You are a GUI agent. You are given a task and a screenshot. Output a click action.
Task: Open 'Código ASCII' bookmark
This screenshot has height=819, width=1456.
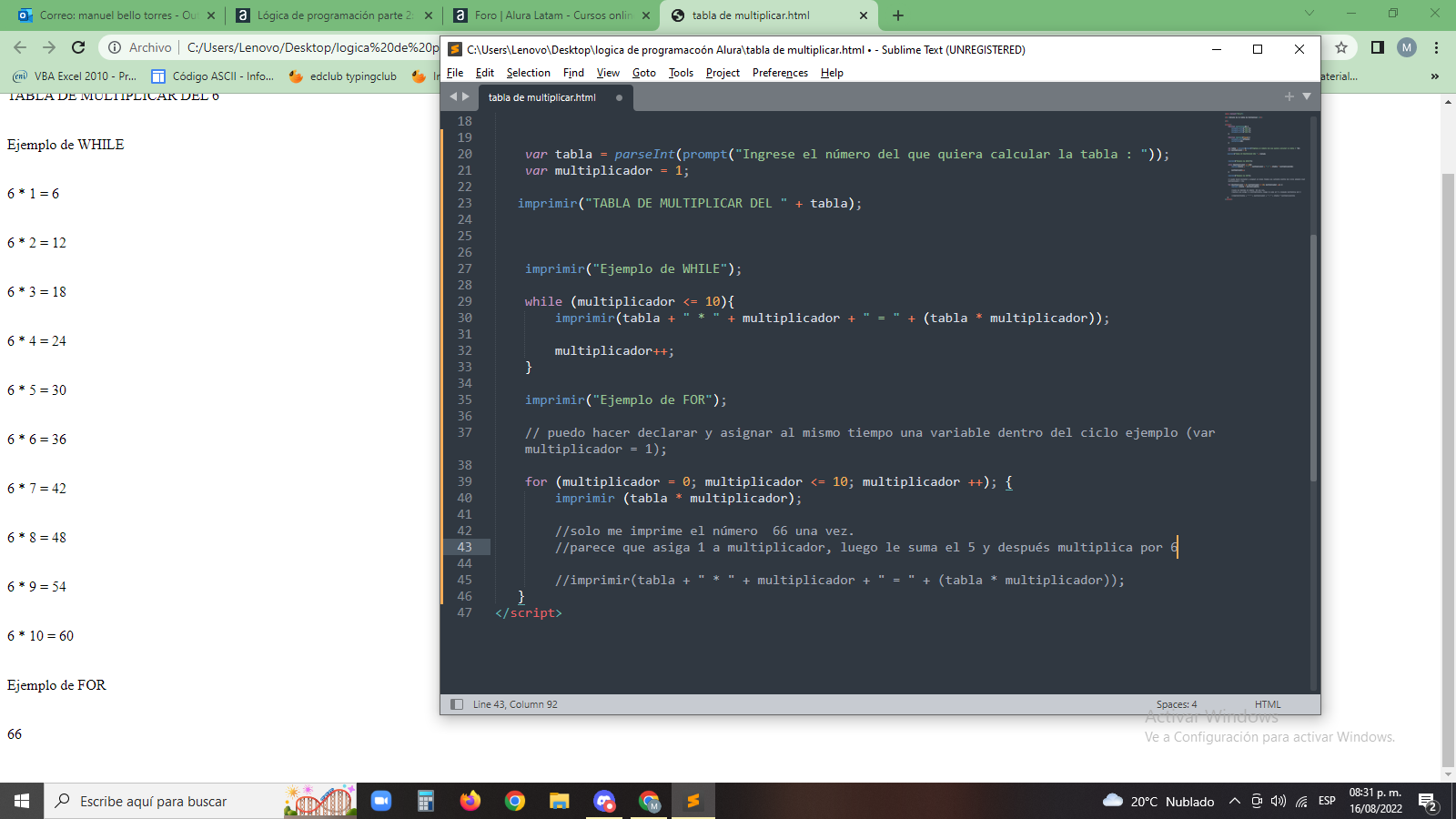coord(213,76)
